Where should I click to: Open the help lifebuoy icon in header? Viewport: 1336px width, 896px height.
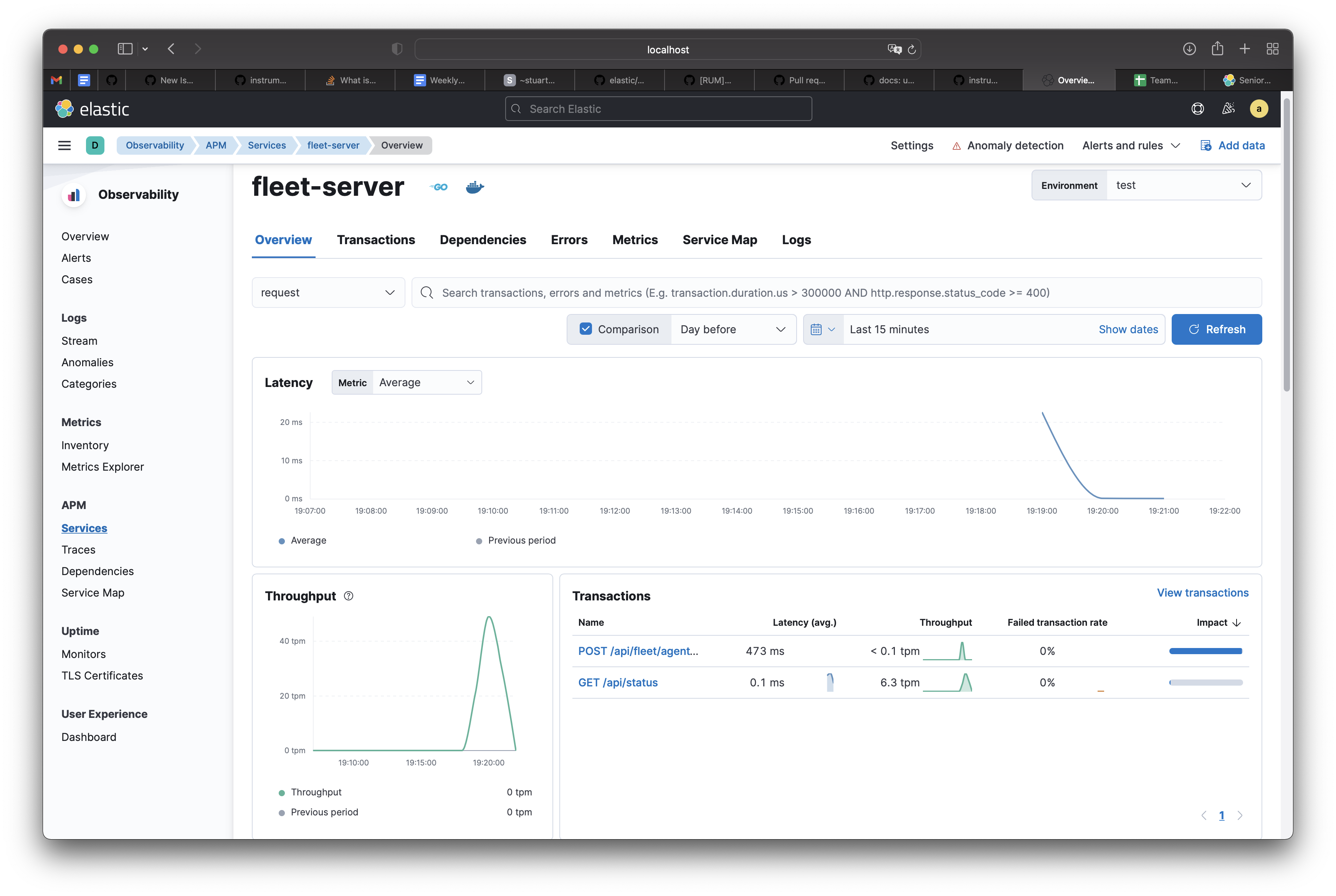point(1197,109)
